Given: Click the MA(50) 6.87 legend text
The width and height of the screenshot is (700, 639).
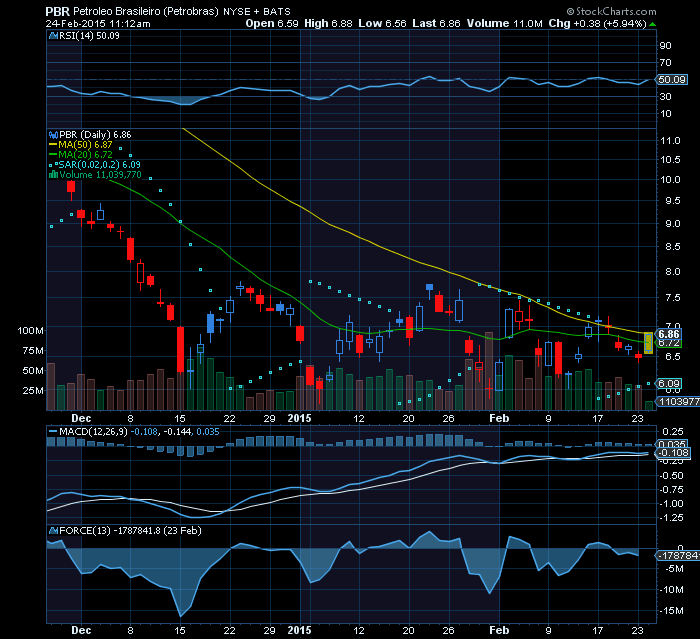Looking at the screenshot, I should point(85,145).
